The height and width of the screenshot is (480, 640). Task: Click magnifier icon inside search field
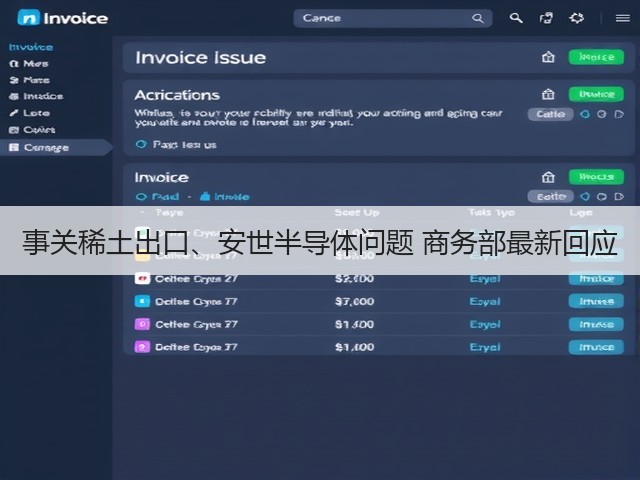pos(478,18)
